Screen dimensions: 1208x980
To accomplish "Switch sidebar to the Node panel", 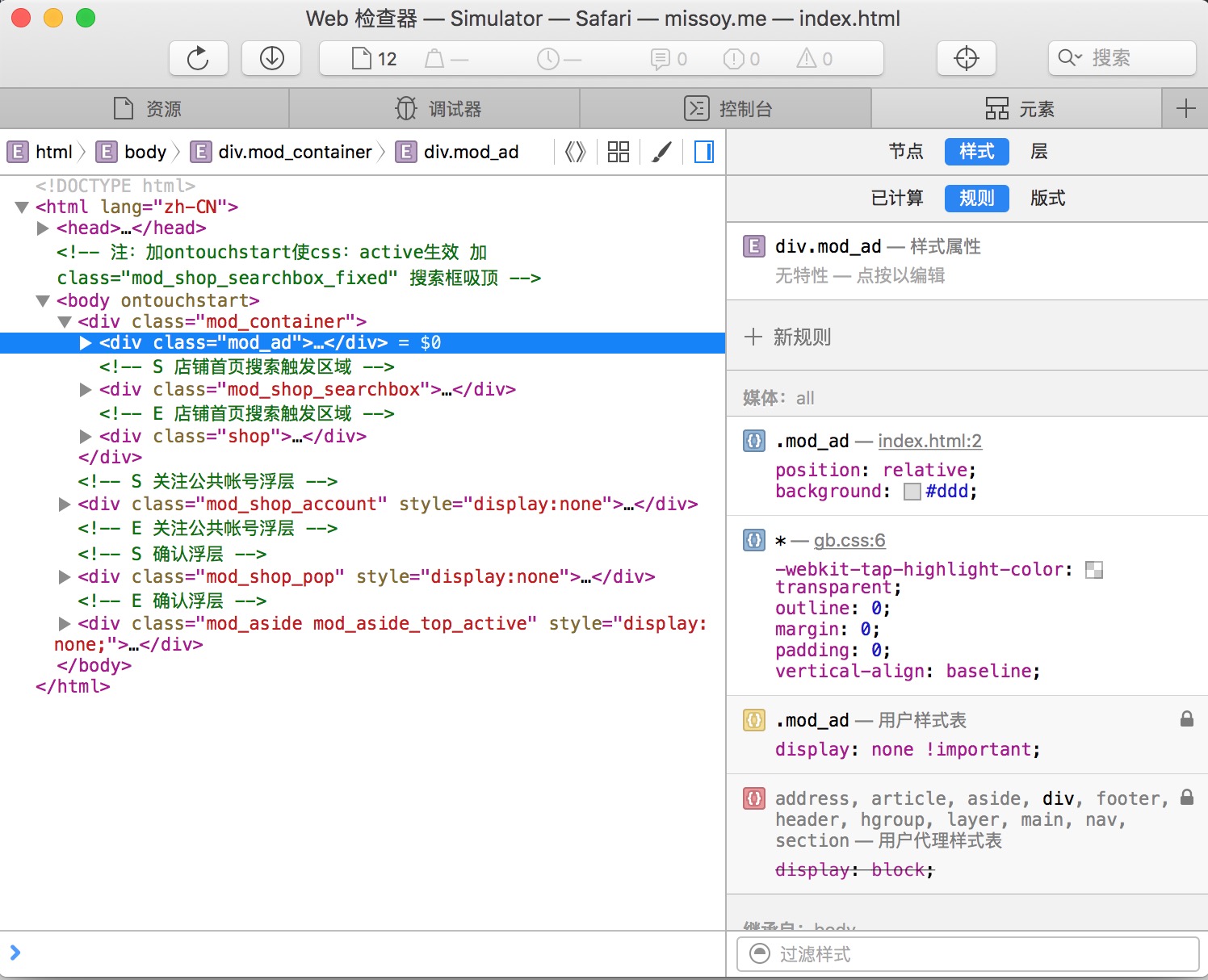I will [906, 151].
